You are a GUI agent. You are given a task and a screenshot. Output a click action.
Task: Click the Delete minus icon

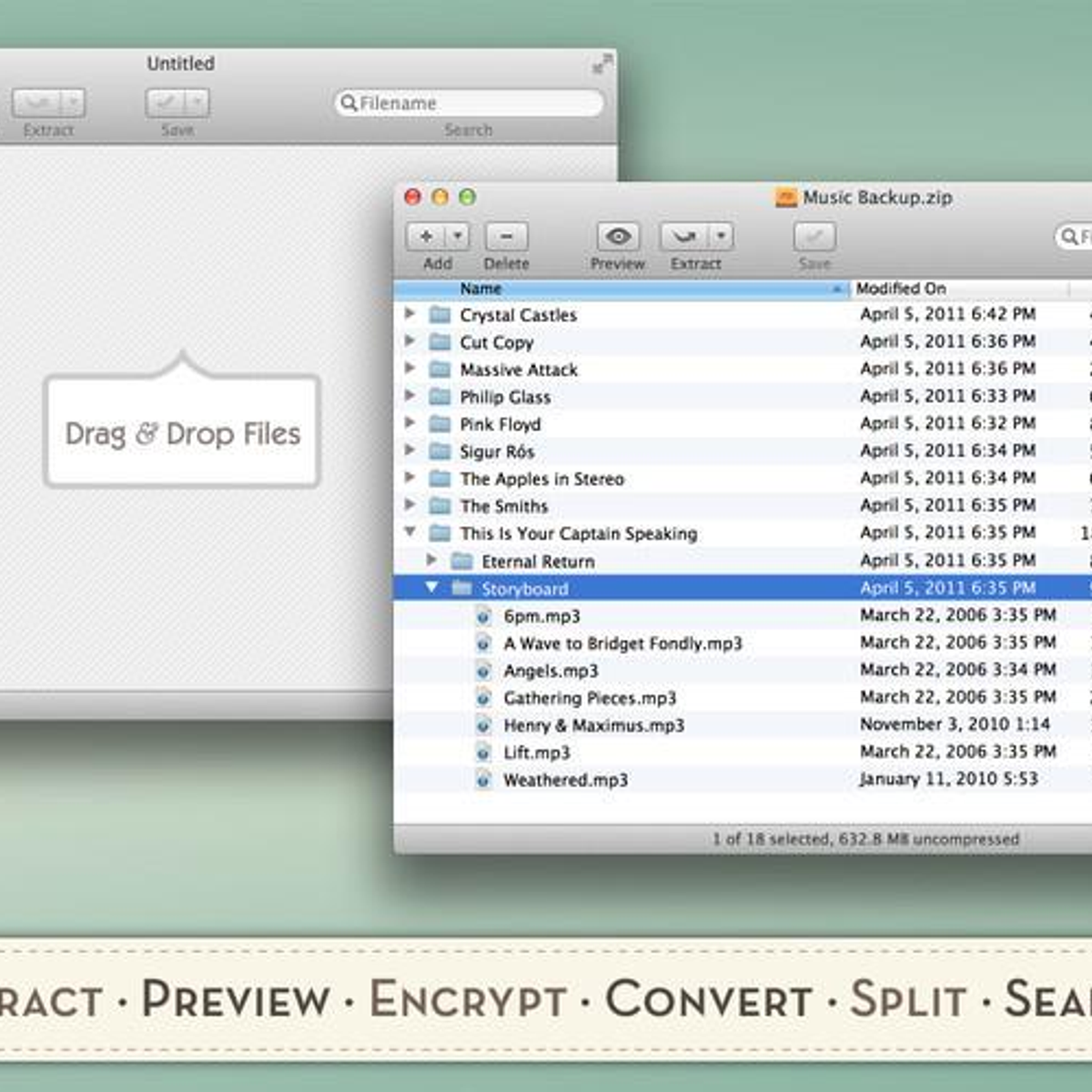pyautogui.click(x=506, y=237)
